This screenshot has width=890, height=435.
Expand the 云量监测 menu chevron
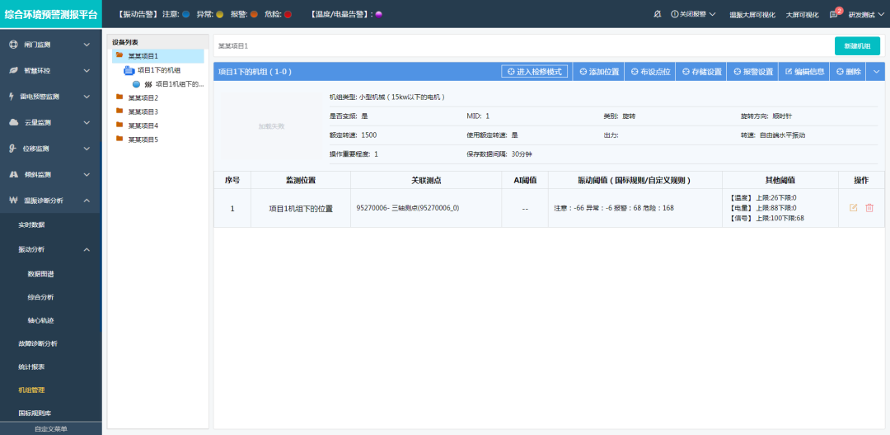tap(86, 123)
